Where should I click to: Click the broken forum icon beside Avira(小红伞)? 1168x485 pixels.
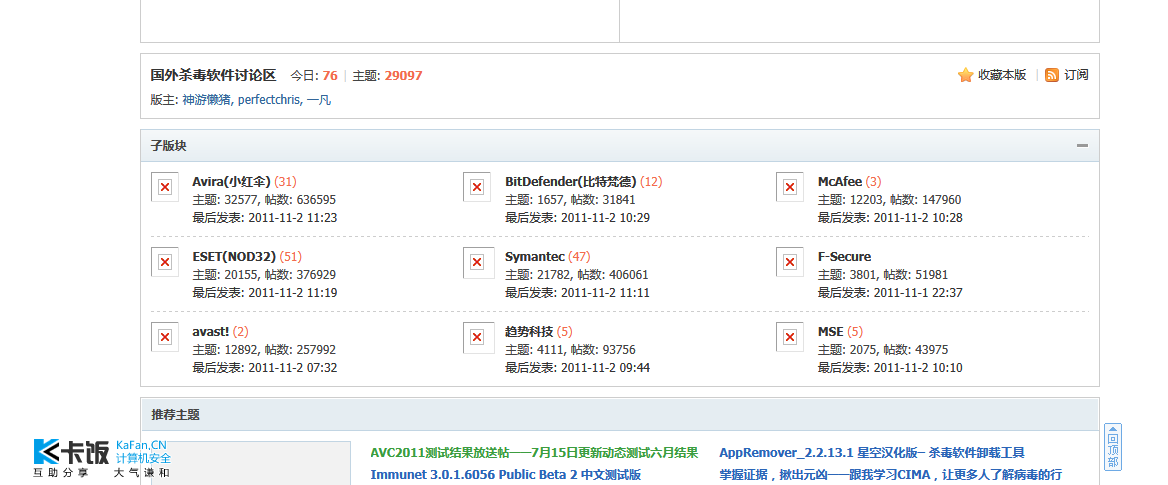[x=165, y=186]
